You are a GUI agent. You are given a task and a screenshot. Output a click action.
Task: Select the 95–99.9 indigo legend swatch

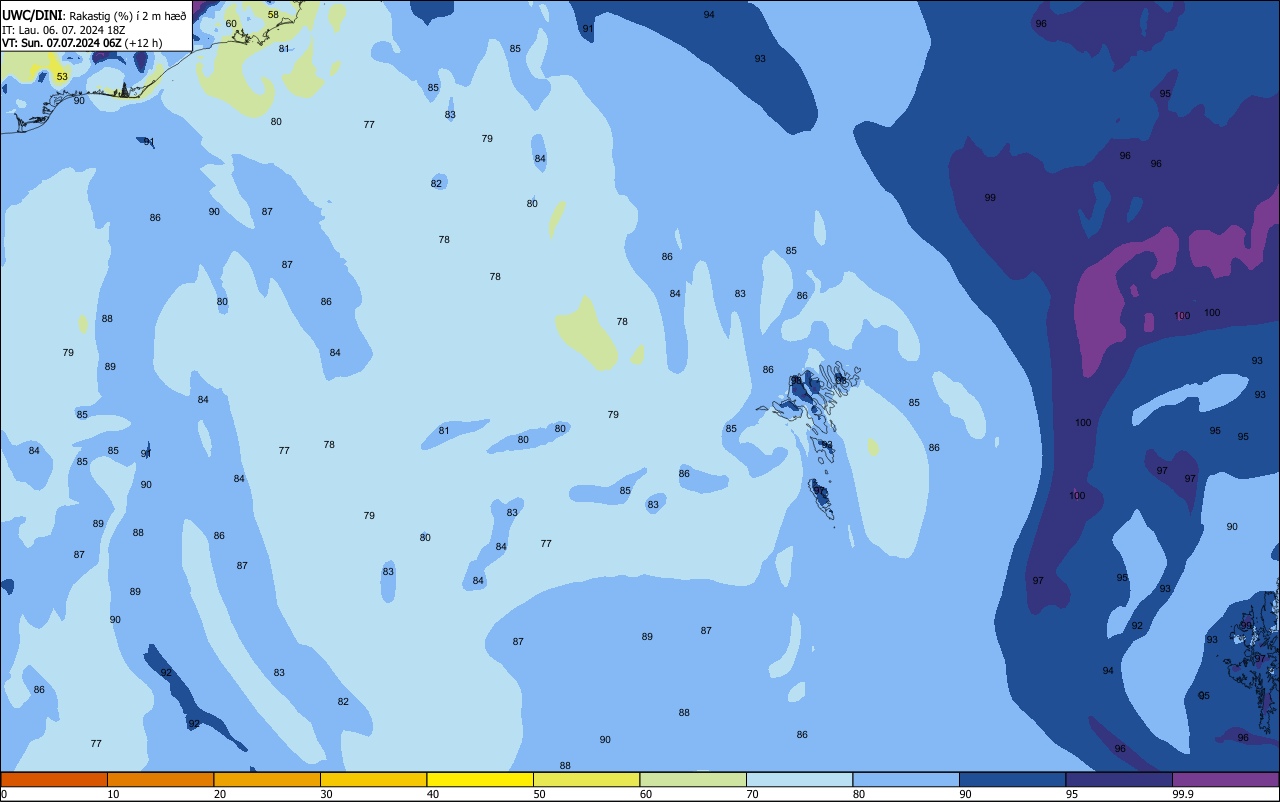tap(1119, 779)
